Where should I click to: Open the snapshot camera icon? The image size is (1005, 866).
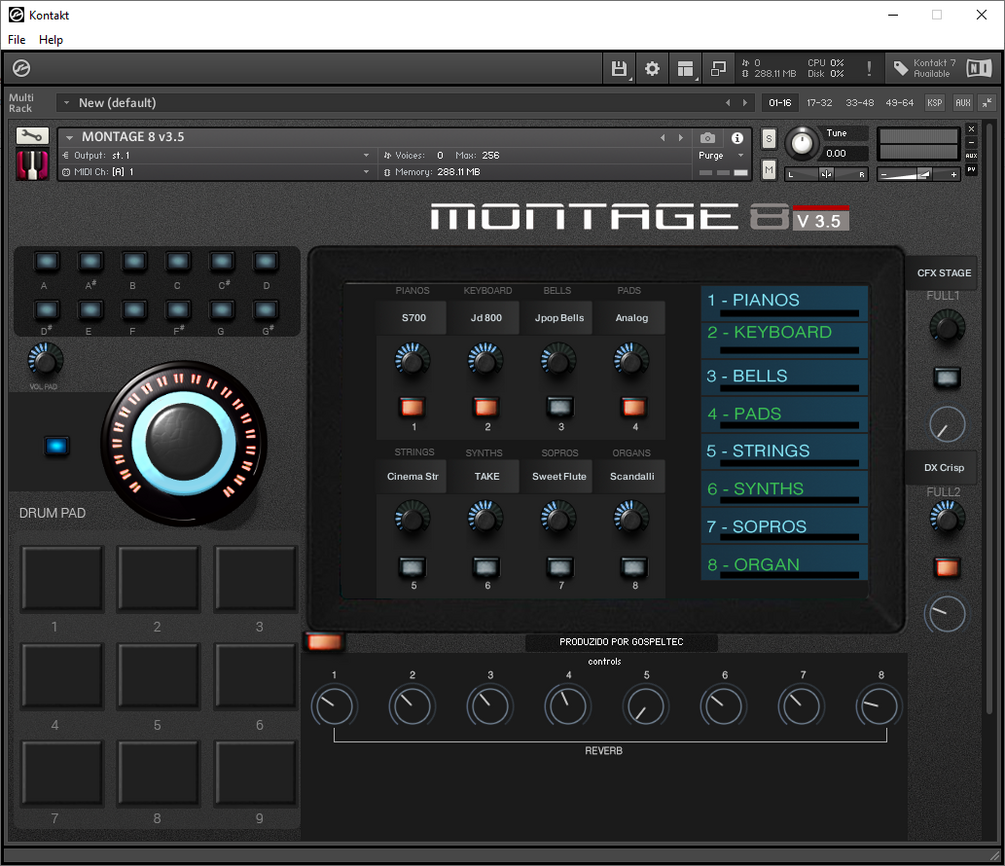pyautogui.click(x=707, y=138)
